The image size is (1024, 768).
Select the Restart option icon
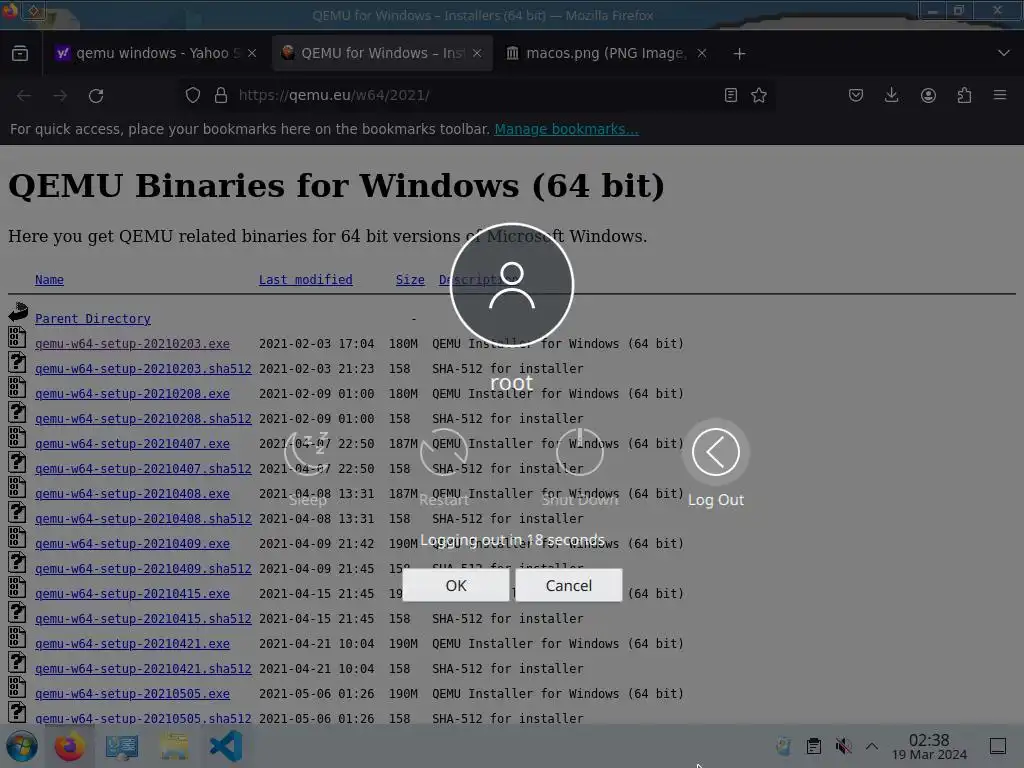tap(444, 452)
